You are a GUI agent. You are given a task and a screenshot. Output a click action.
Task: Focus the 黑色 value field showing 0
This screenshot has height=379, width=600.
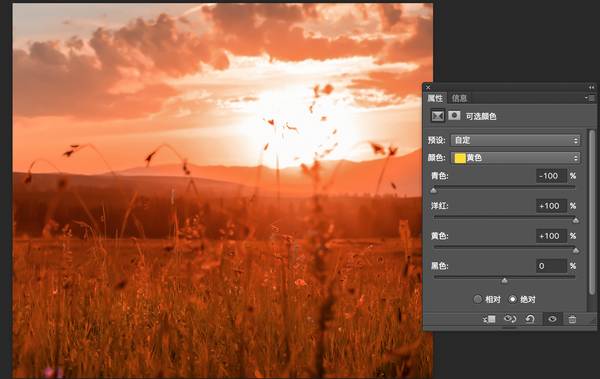click(551, 266)
